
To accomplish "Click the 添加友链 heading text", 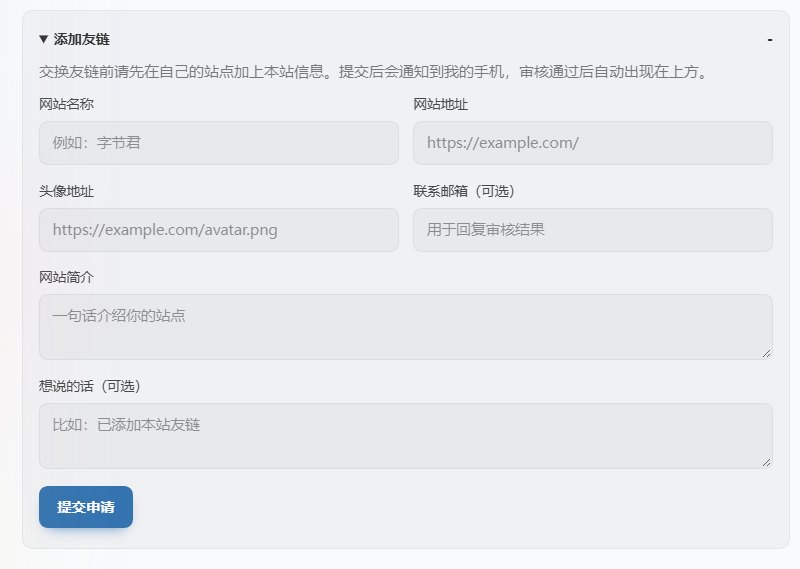I will point(82,39).
